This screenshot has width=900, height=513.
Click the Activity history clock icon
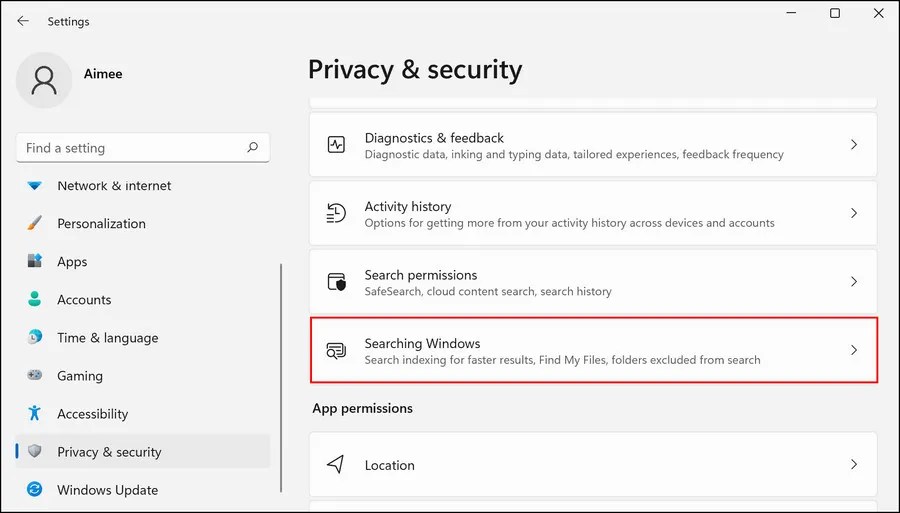(336, 213)
